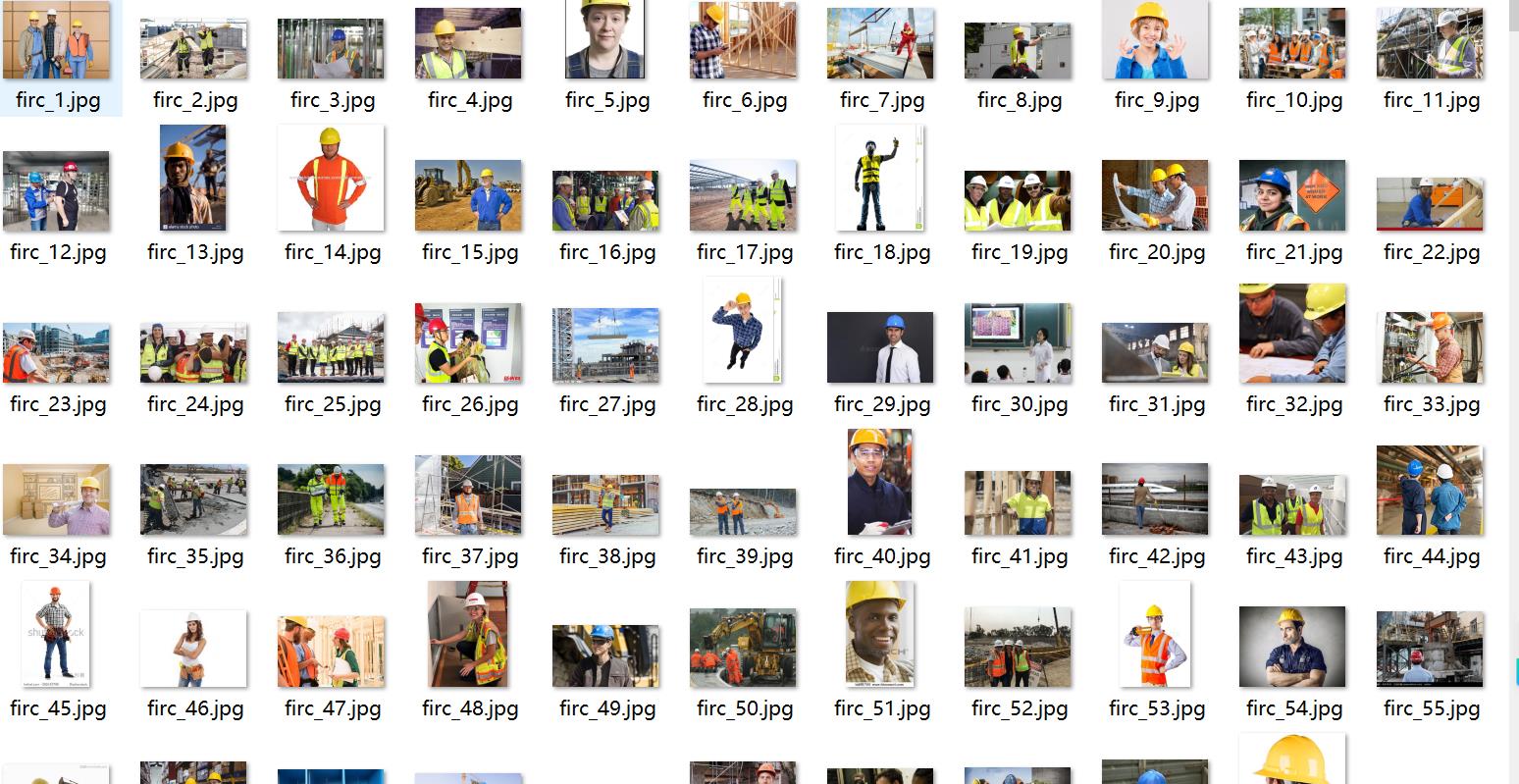Select the firc_46.jpg thumbnail

[x=193, y=649]
